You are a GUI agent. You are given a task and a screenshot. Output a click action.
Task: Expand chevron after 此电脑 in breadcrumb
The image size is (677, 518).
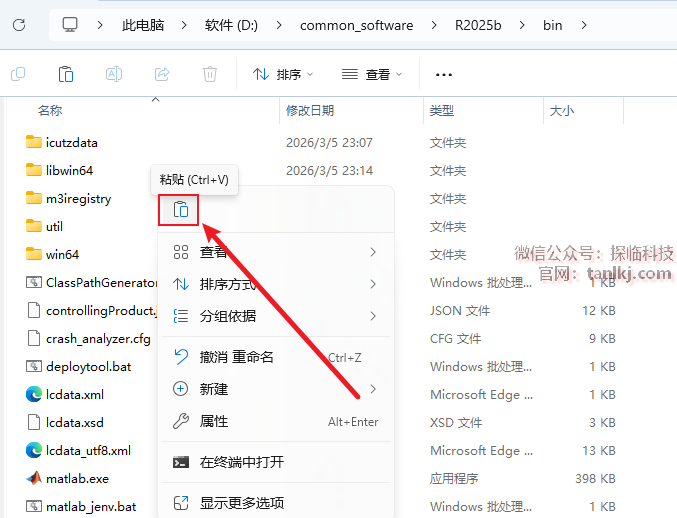point(184,25)
